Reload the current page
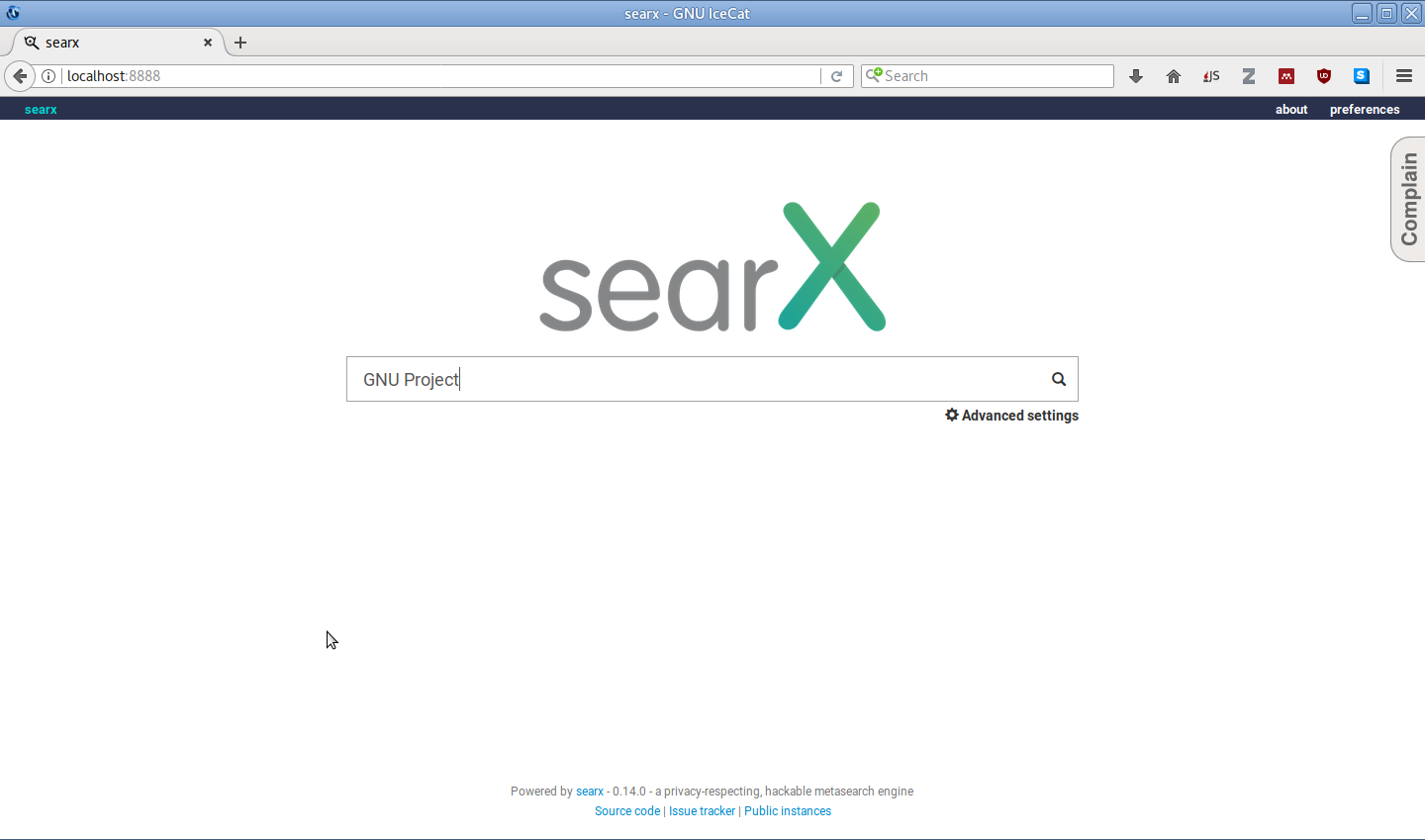The height and width of the screenshot is (840, 1425). pyautogui.click(x=836, y=76)
